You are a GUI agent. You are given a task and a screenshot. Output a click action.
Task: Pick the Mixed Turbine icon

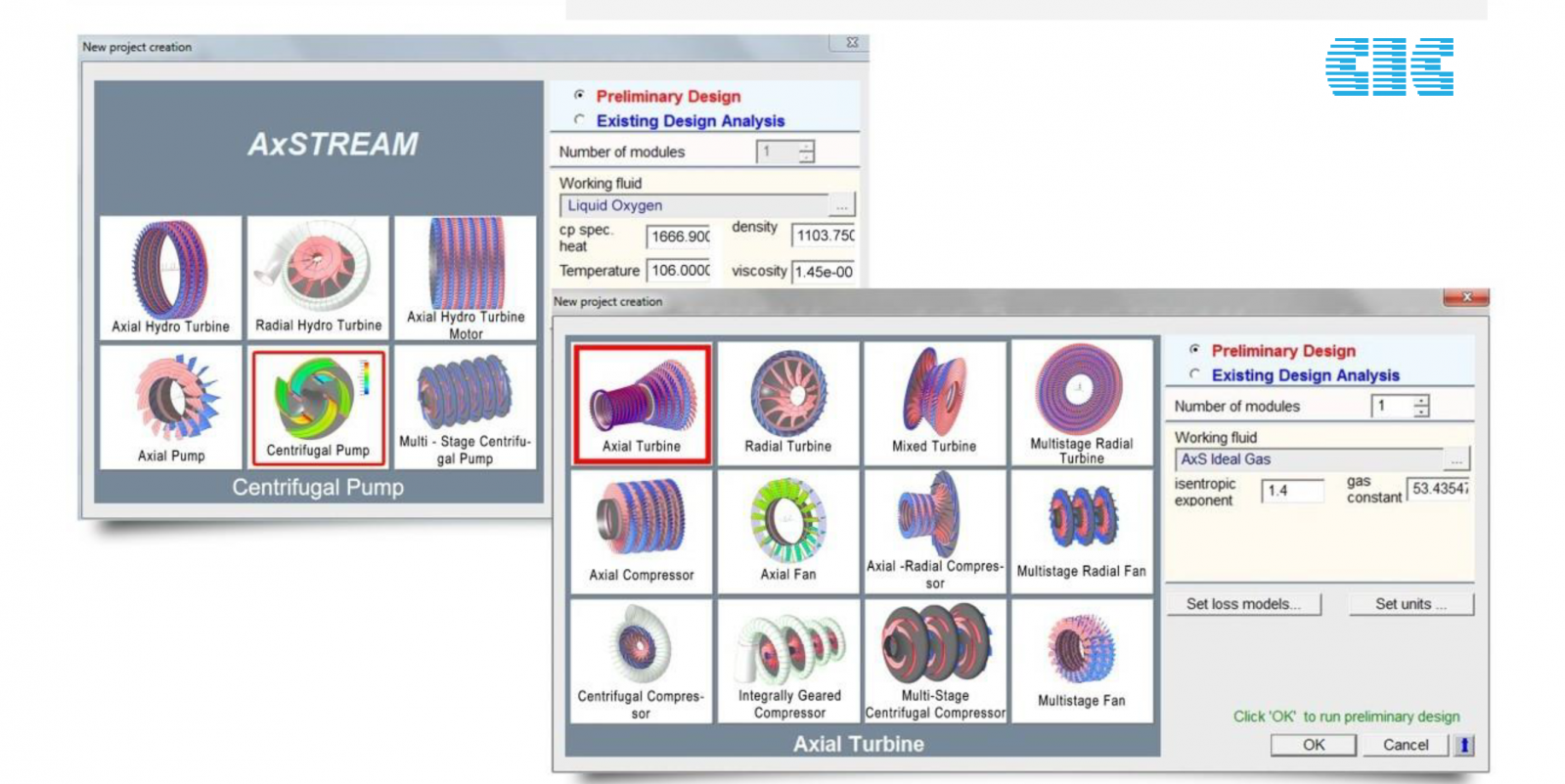tap(934, 403)
